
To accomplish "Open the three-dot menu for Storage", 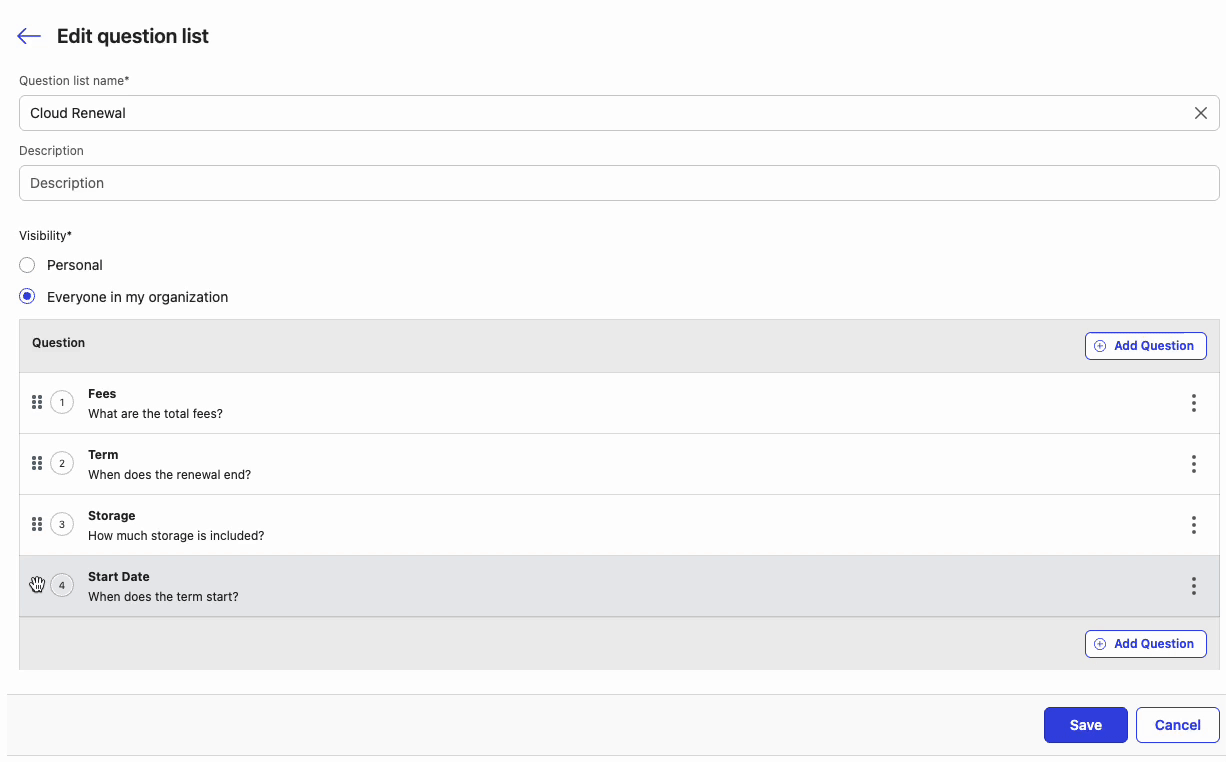I will point(1193,525).
